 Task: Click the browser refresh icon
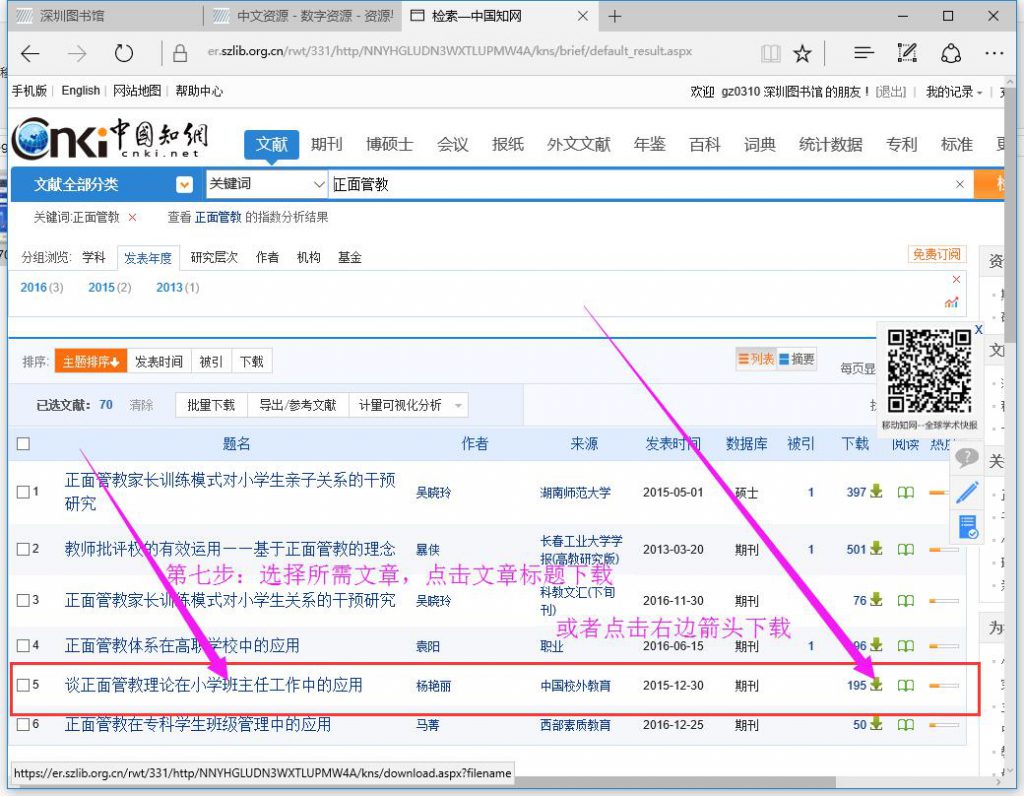tap(124, 53)
